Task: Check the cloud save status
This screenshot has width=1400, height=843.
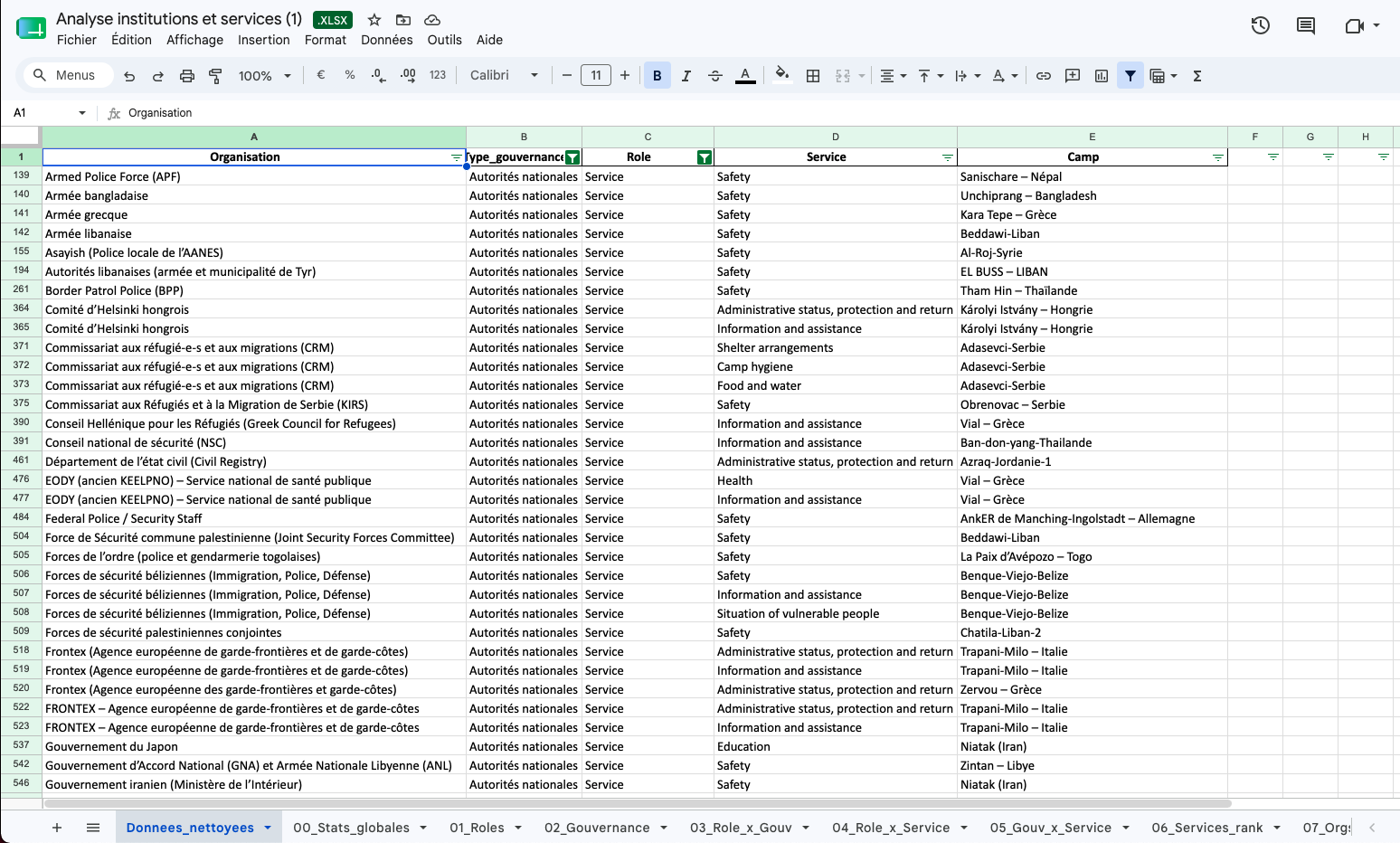Action: 432,20
